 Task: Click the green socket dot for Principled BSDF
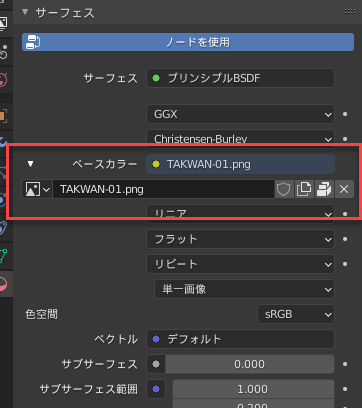tap(156, 78)
